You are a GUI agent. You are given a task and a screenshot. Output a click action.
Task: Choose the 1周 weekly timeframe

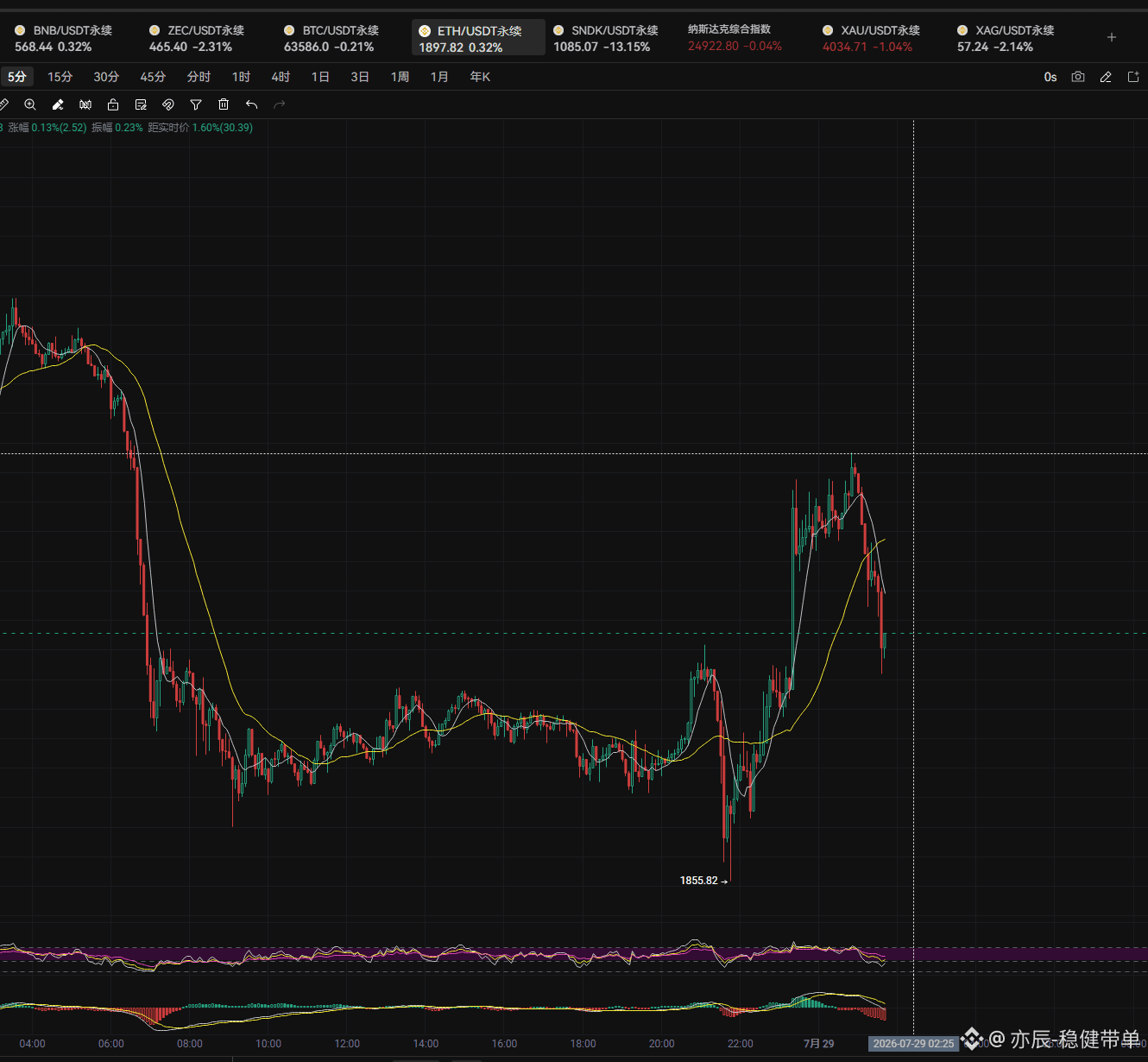click(400, 77)
